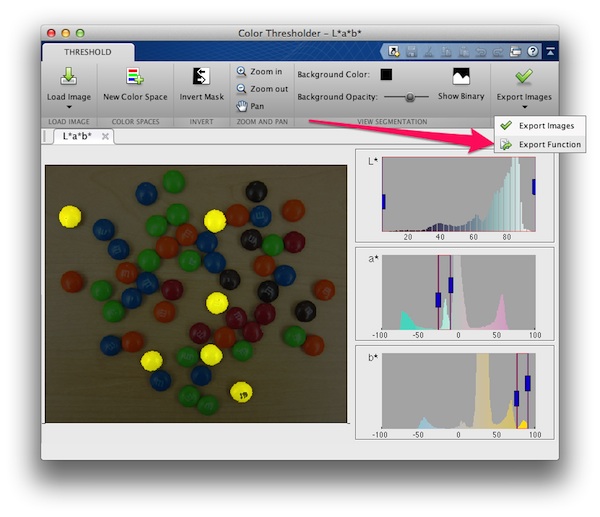Collapse the Export Images dropdown arrow
This screenshot has width=600, height=517.
524,106
